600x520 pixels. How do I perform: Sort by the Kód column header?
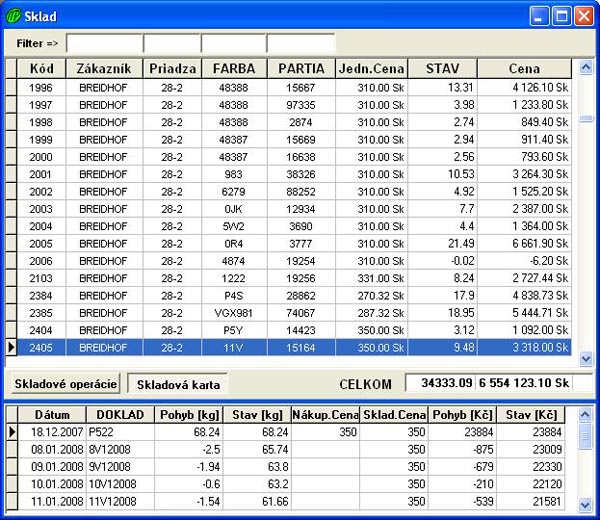(x=41, y=69)
